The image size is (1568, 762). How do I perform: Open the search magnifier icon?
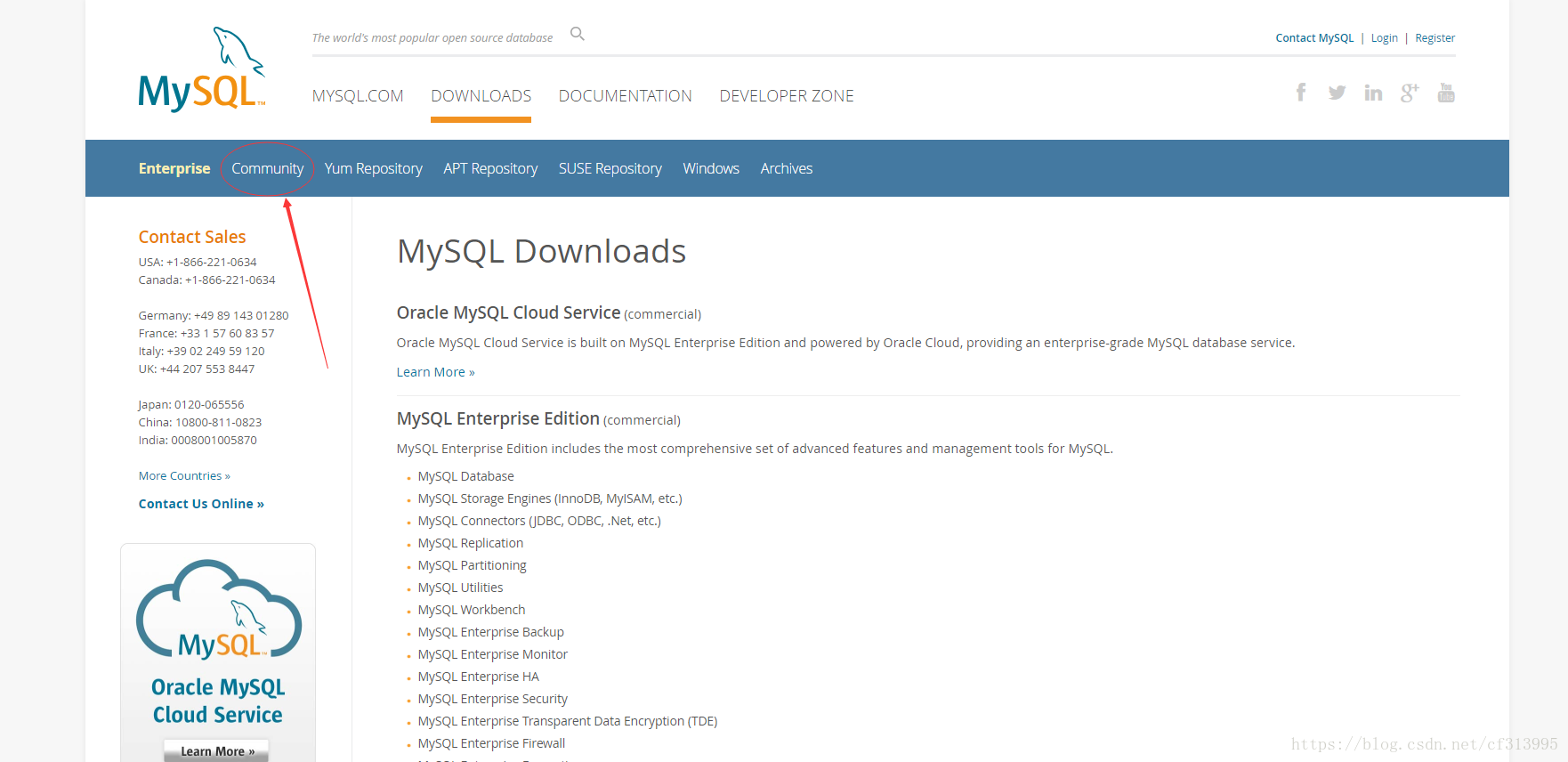point(578,34)
